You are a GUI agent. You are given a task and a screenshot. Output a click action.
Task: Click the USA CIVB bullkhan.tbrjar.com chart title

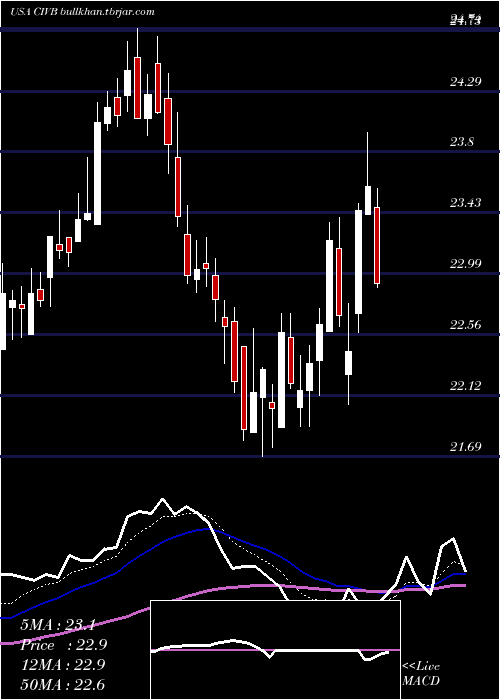point(82,12)
